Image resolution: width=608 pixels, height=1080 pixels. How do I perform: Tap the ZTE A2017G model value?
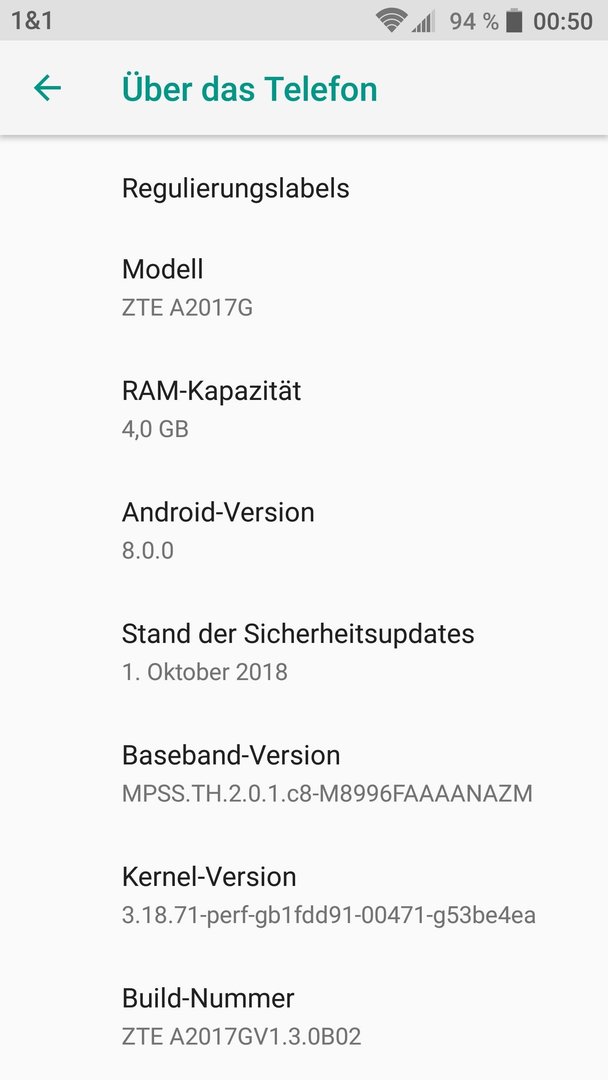[187, 307]
